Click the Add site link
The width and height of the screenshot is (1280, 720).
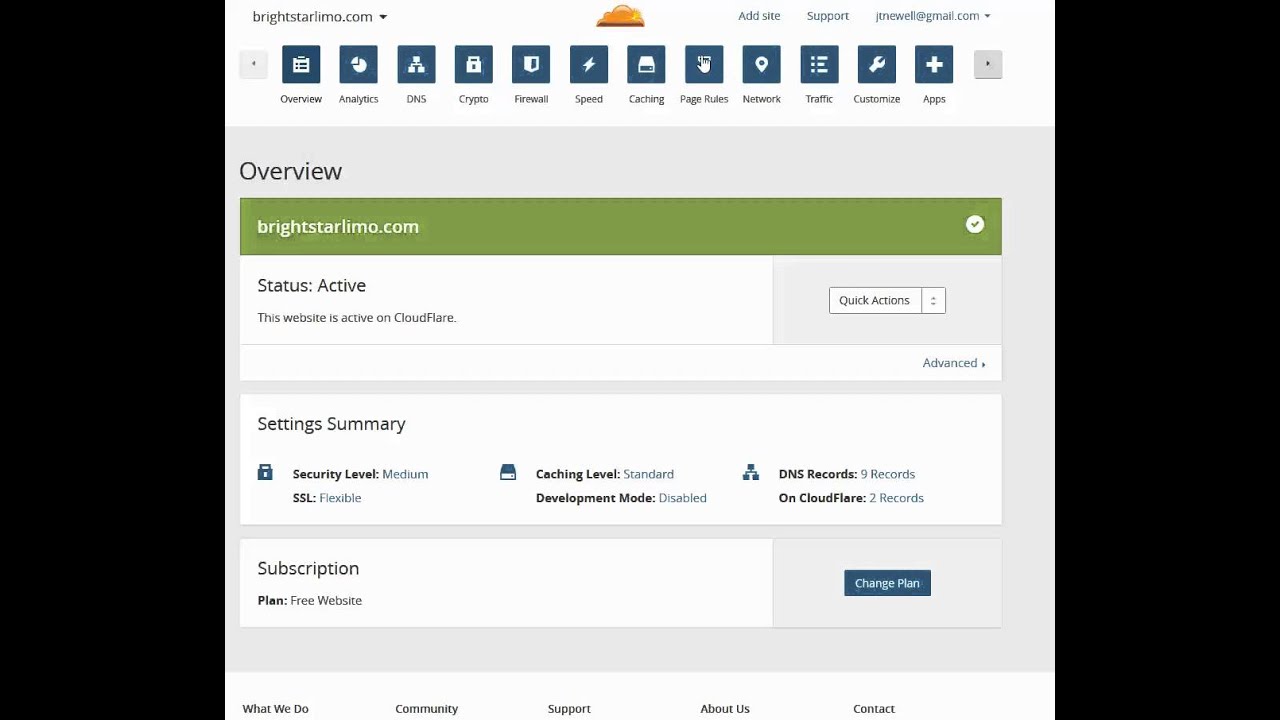point(759,16)
